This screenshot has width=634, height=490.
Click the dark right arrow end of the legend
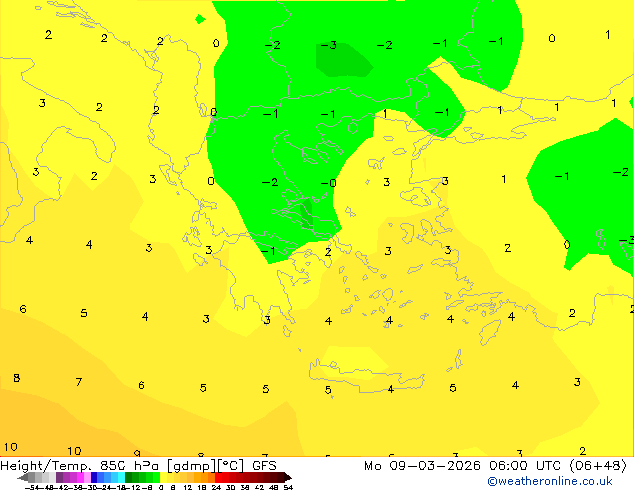pos(287,477)
